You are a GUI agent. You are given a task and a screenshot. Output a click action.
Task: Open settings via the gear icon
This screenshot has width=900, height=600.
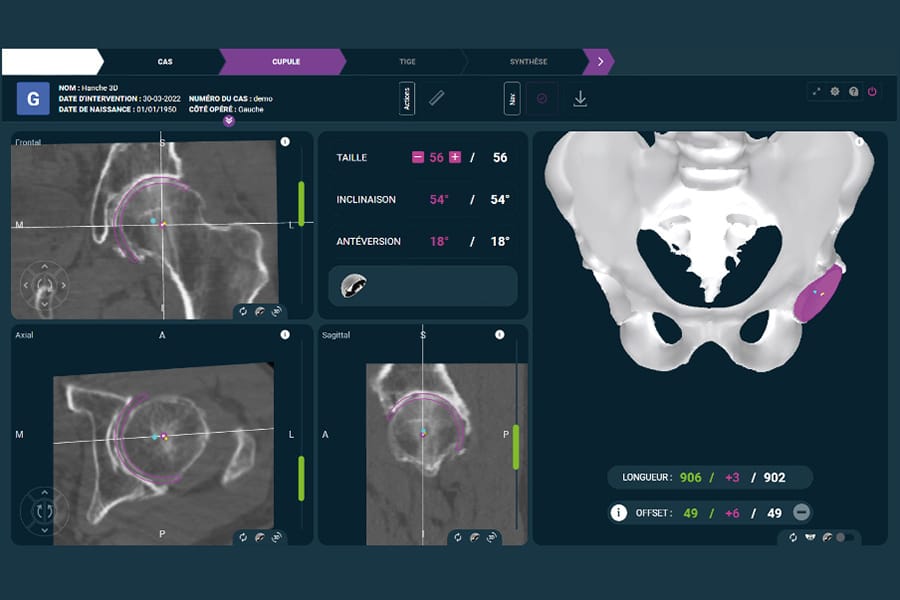835,91
